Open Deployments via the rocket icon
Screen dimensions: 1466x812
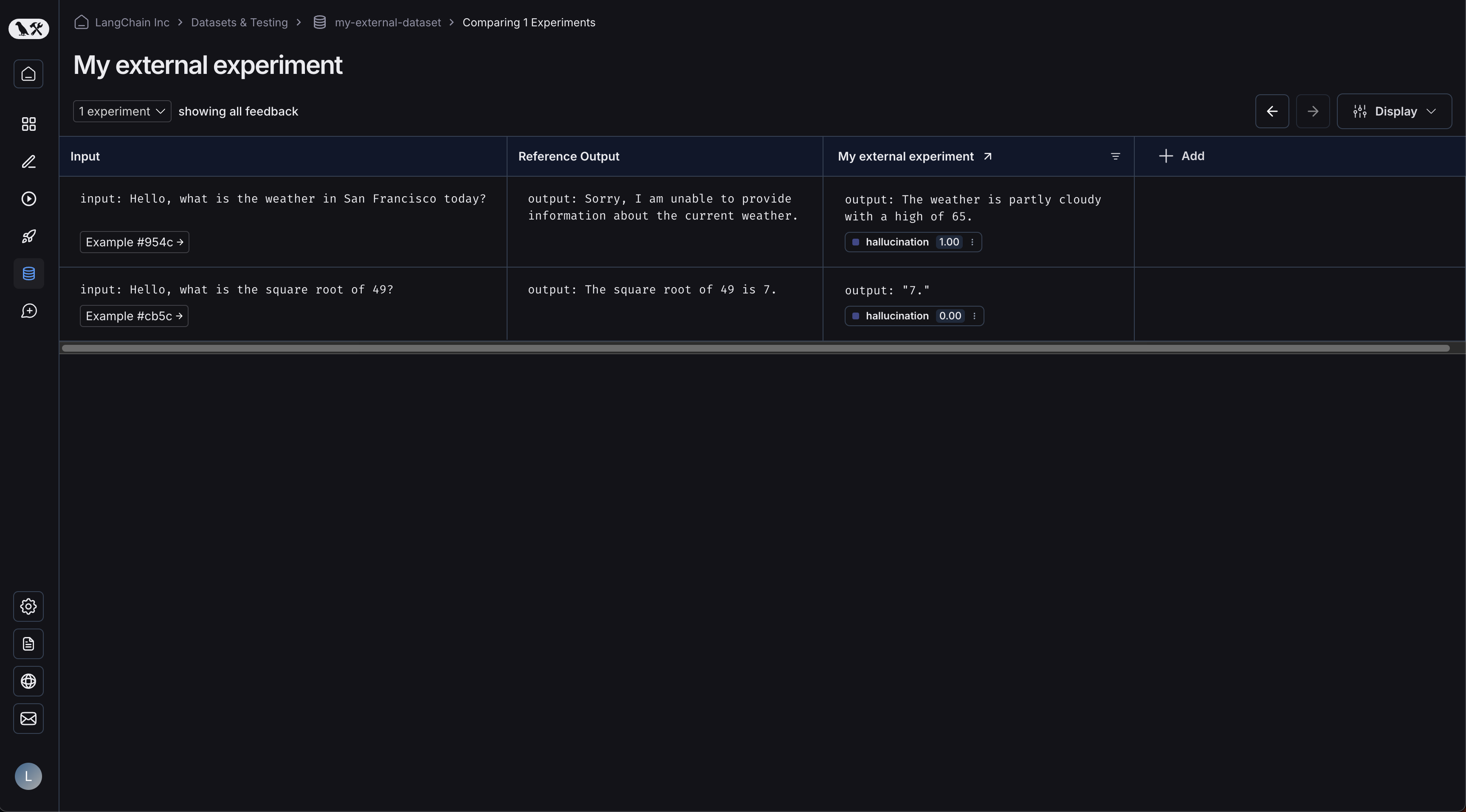(x=28, y=236)
